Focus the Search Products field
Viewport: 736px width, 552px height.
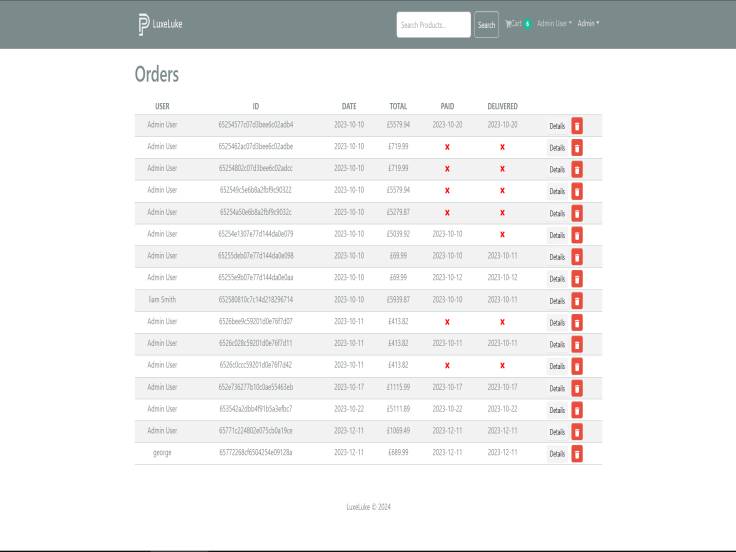433,24
